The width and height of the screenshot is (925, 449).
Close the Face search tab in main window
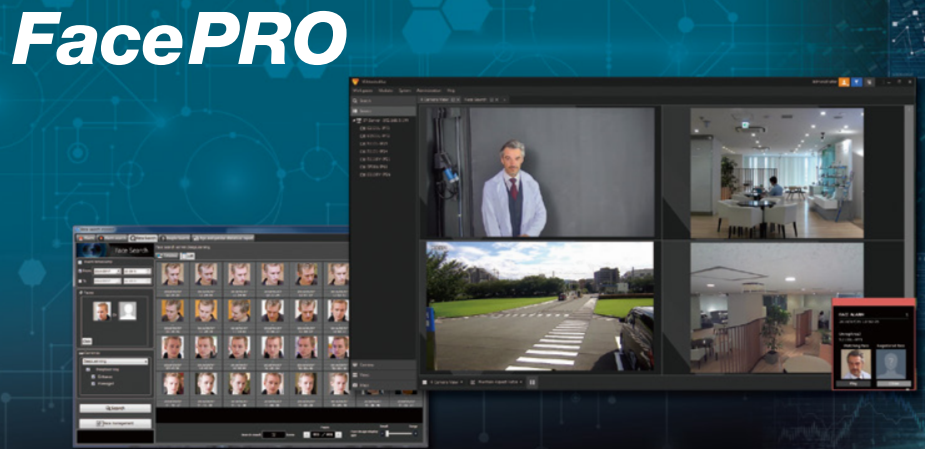click(497, 100)
